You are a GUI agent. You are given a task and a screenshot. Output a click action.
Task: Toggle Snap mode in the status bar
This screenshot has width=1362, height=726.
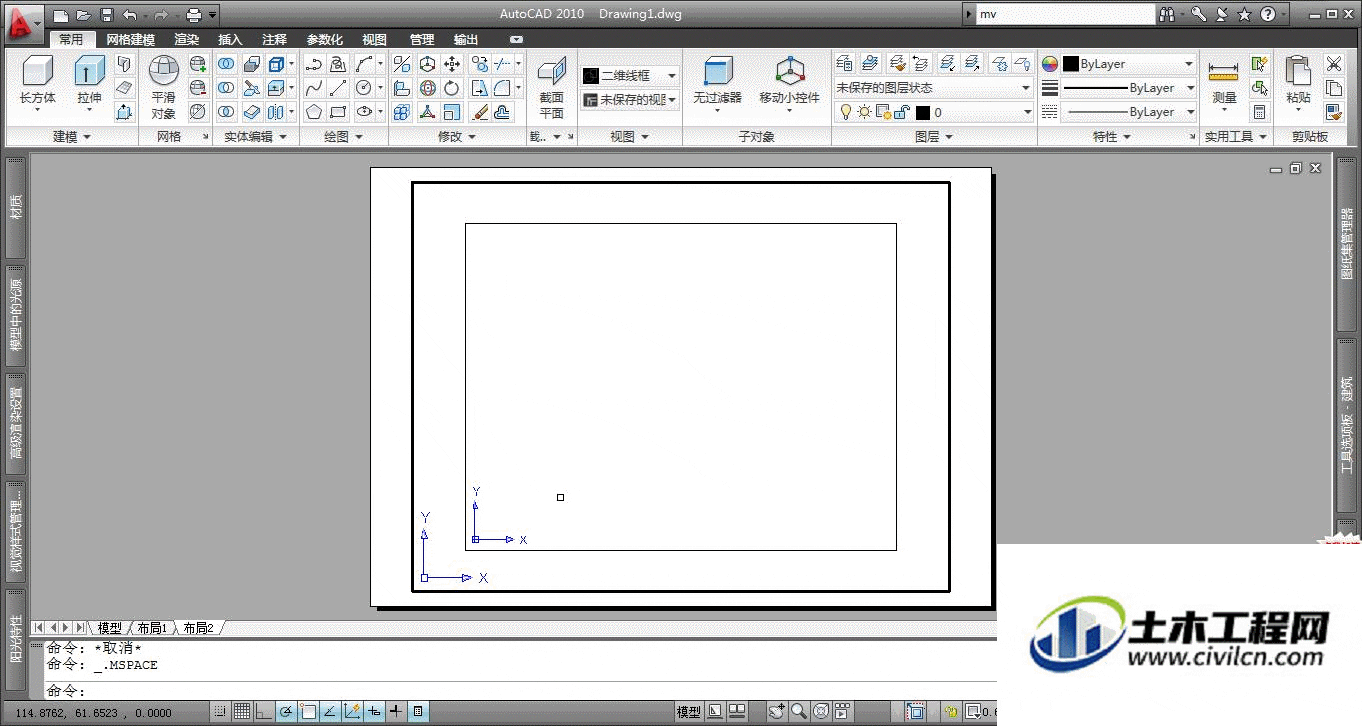pos(219,712)
